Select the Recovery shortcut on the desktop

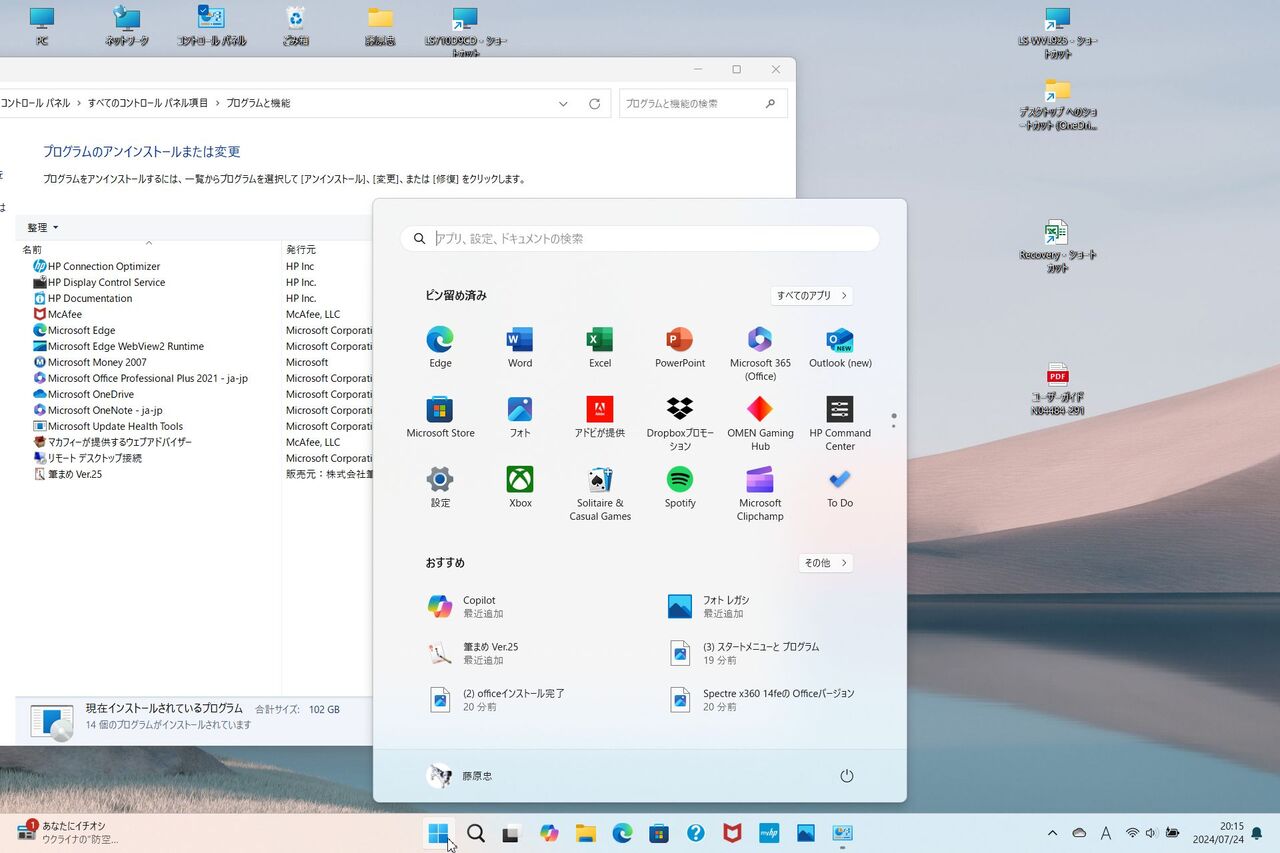click(1057, 246)
